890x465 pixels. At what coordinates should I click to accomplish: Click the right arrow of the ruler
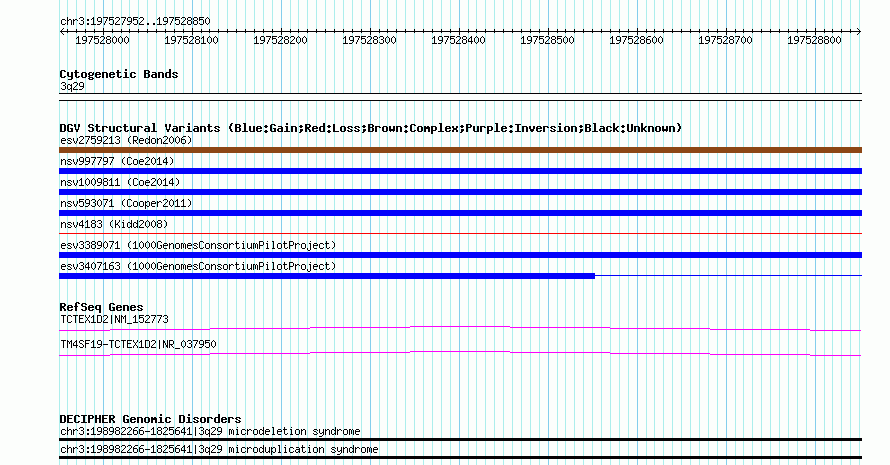click(x=859, y=31)
